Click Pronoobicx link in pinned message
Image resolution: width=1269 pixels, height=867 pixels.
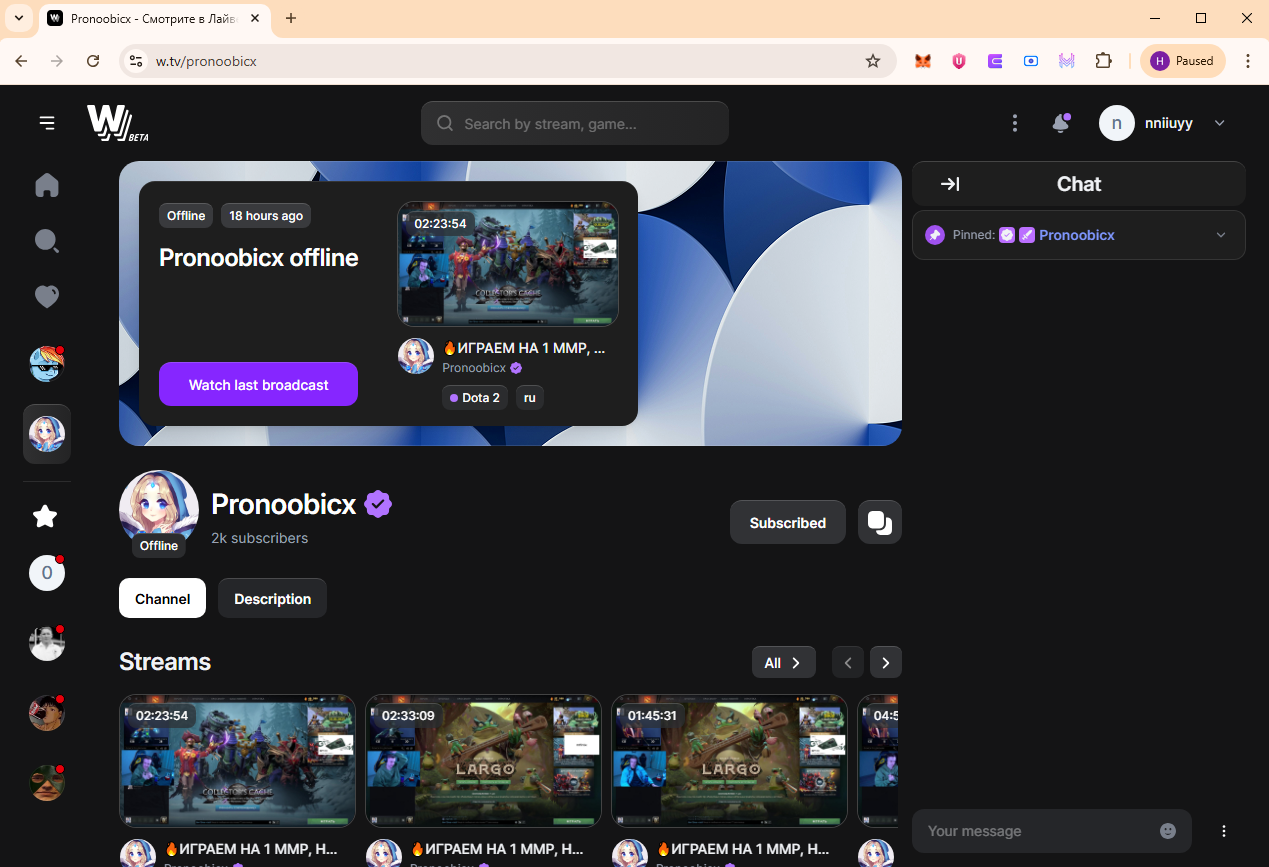click(1077, 235)
